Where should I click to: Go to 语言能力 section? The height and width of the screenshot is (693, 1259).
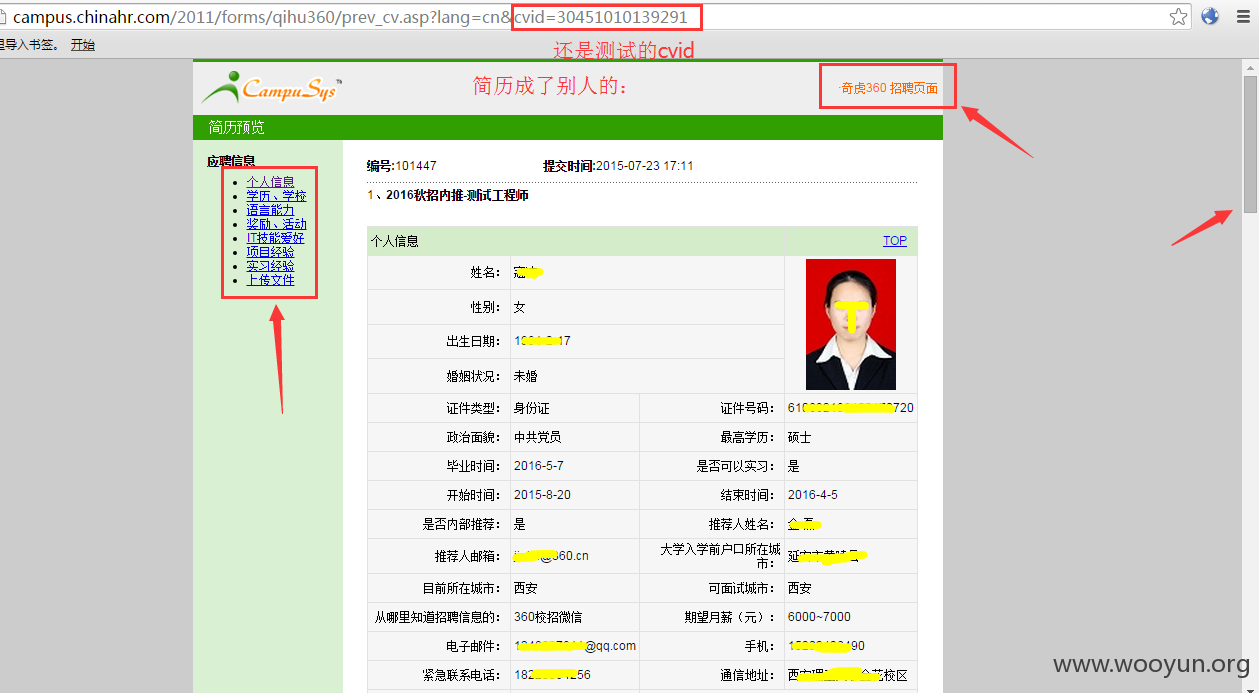[x=270, y=210]
